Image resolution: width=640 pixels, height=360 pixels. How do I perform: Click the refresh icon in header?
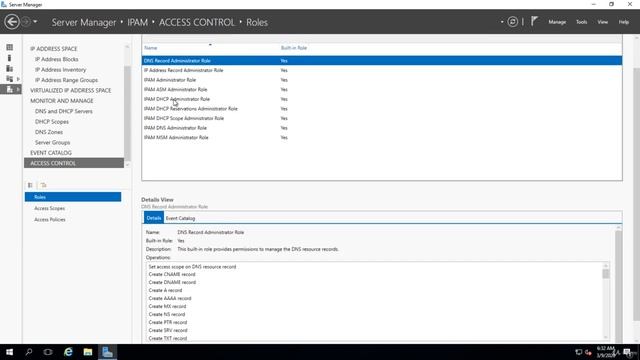[513, 22]
